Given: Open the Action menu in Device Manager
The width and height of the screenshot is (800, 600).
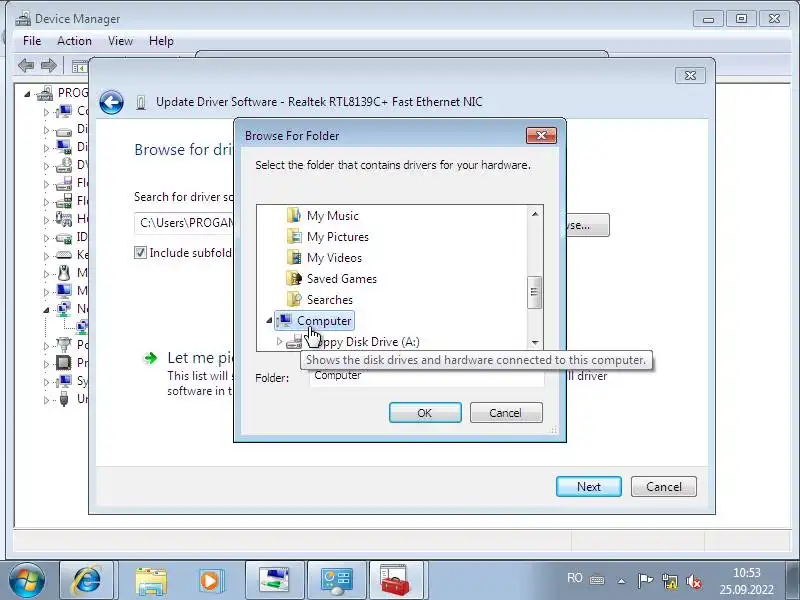Looking at the screenshot, I should coord(74,41).
